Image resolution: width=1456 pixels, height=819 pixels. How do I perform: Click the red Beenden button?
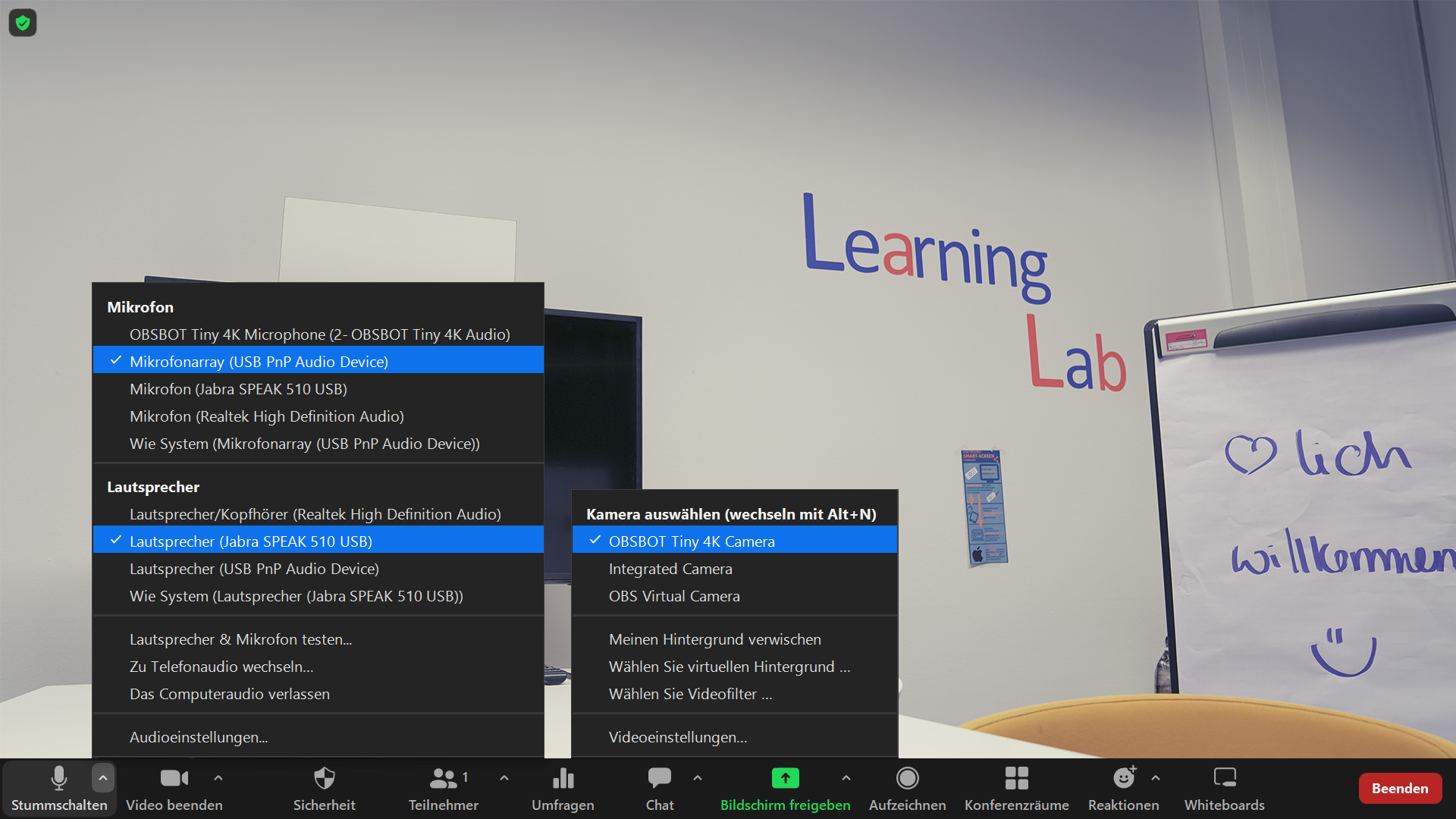point(1399,789)
